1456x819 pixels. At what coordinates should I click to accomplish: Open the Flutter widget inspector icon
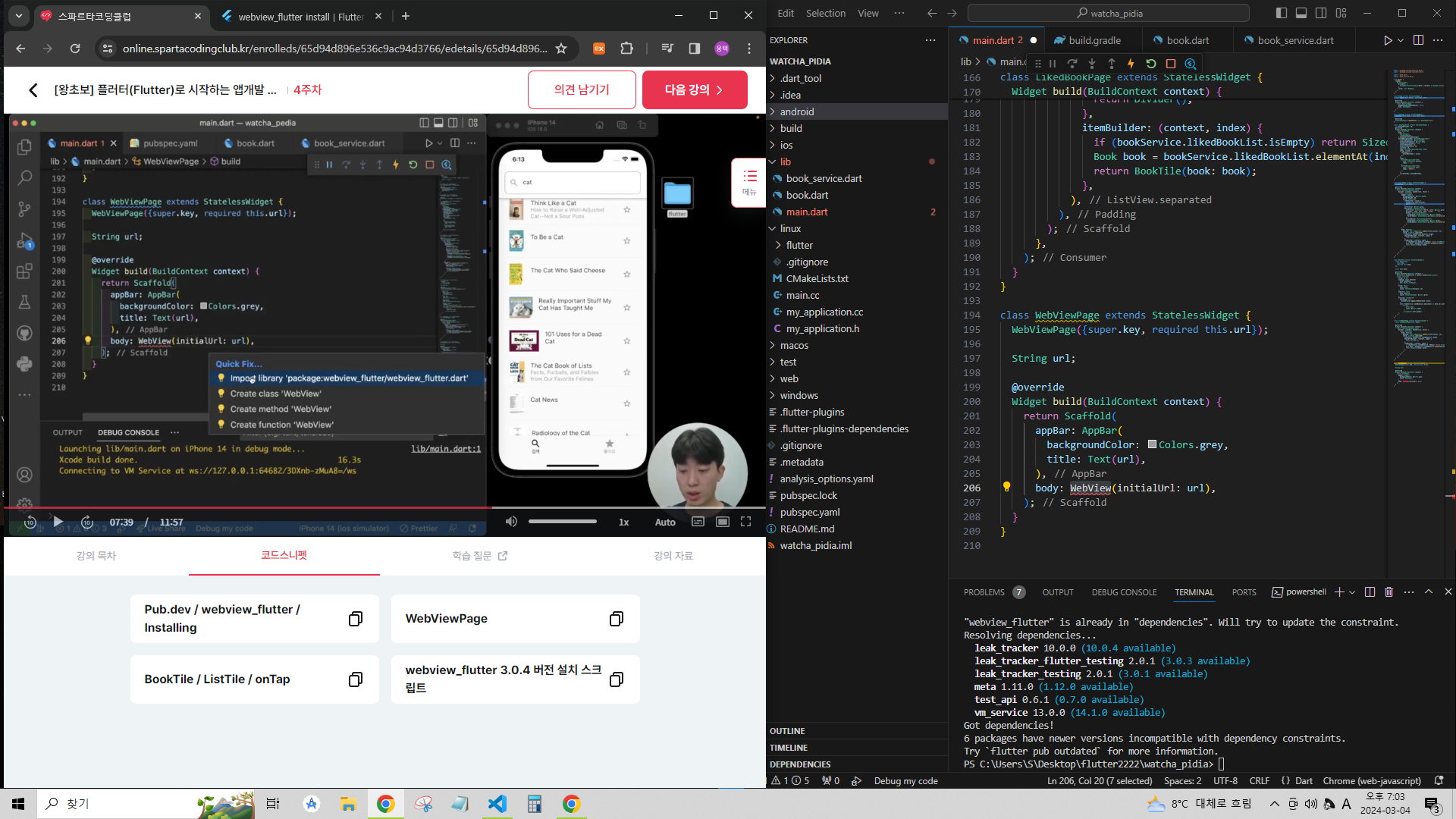(1191, 64)
